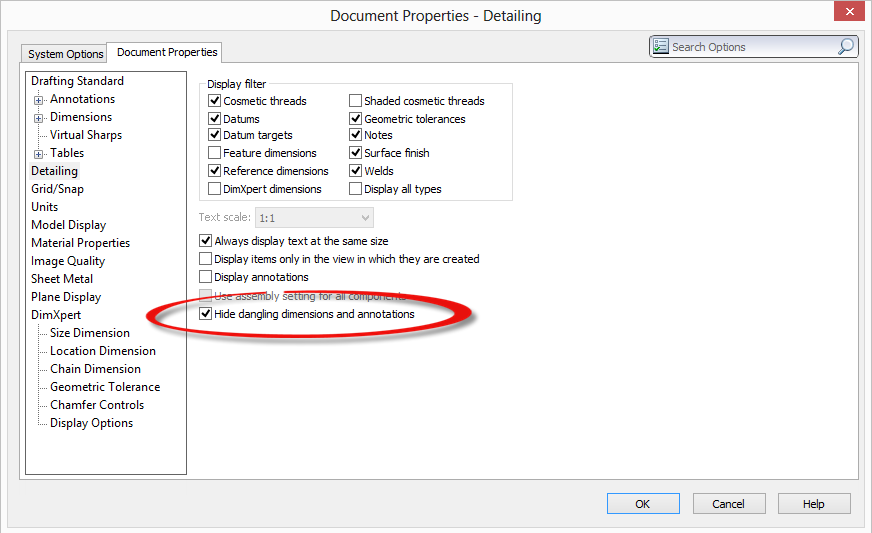
Task: Click the Cancel button
Action: (729, 504)
